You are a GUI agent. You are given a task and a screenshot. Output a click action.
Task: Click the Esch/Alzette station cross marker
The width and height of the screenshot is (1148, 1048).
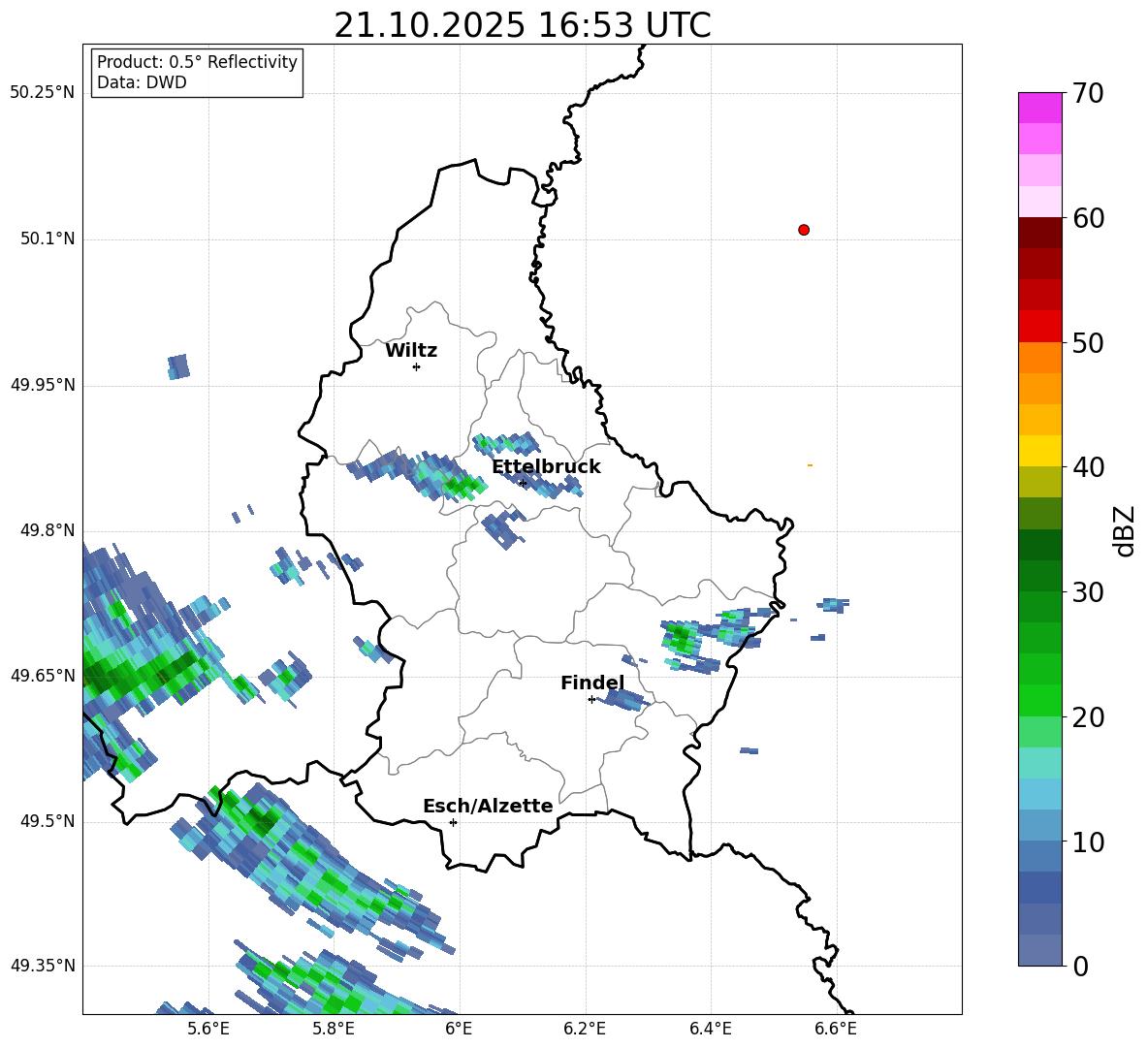453,822
